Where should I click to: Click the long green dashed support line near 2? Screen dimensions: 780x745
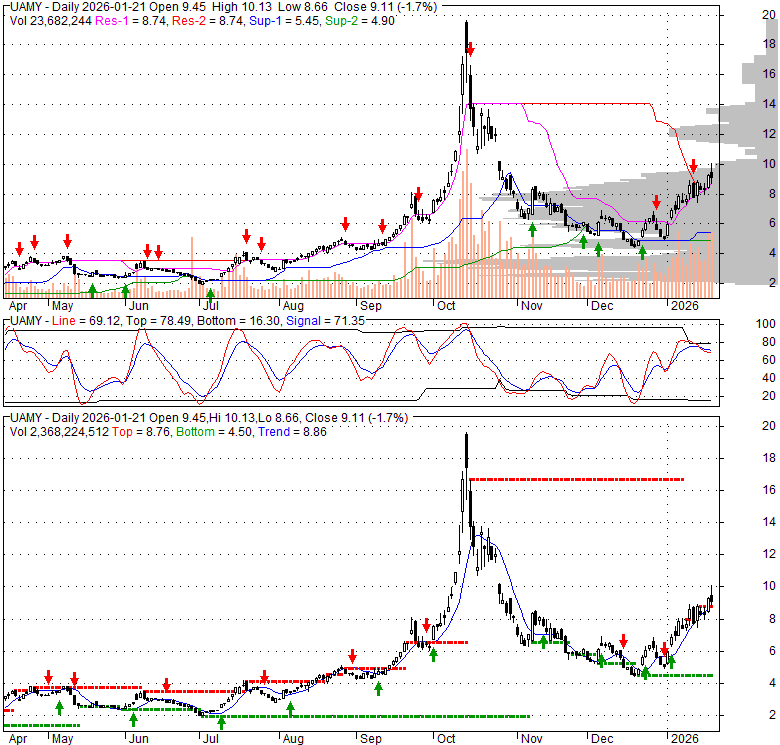(365, 716)
